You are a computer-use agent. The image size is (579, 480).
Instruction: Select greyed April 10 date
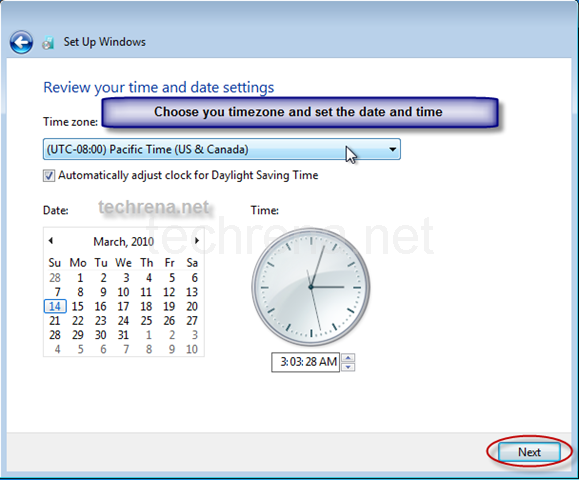click(192, 349)
